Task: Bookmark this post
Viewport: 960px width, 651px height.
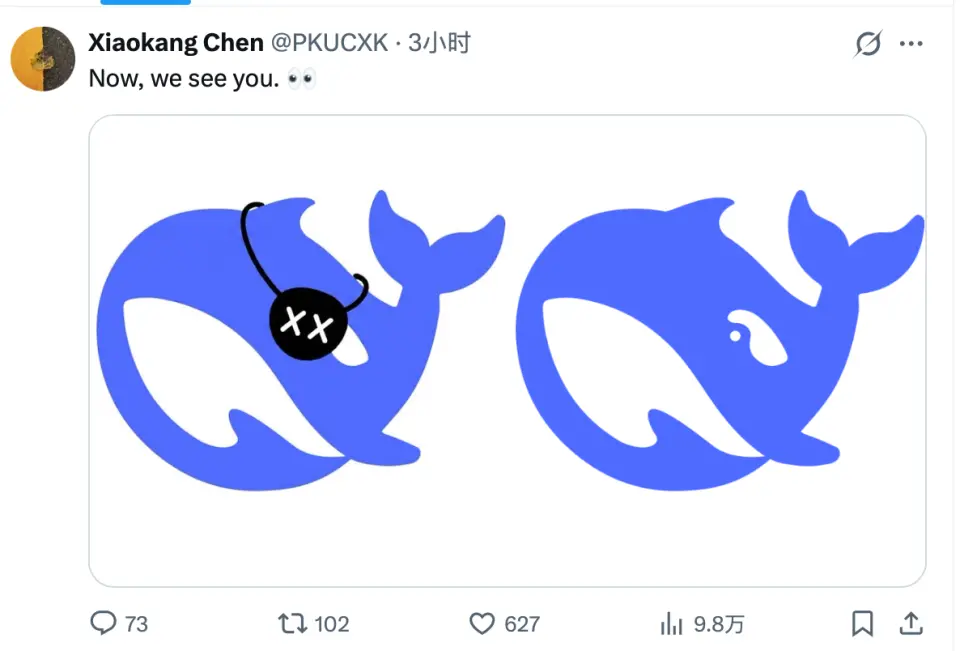Action: click(862, 624)
